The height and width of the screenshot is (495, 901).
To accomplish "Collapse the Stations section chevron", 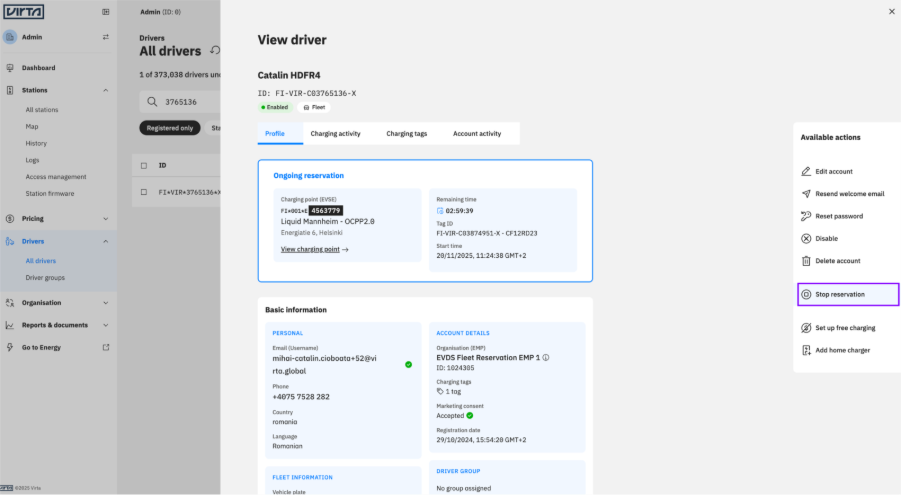I will pos(106,90).
